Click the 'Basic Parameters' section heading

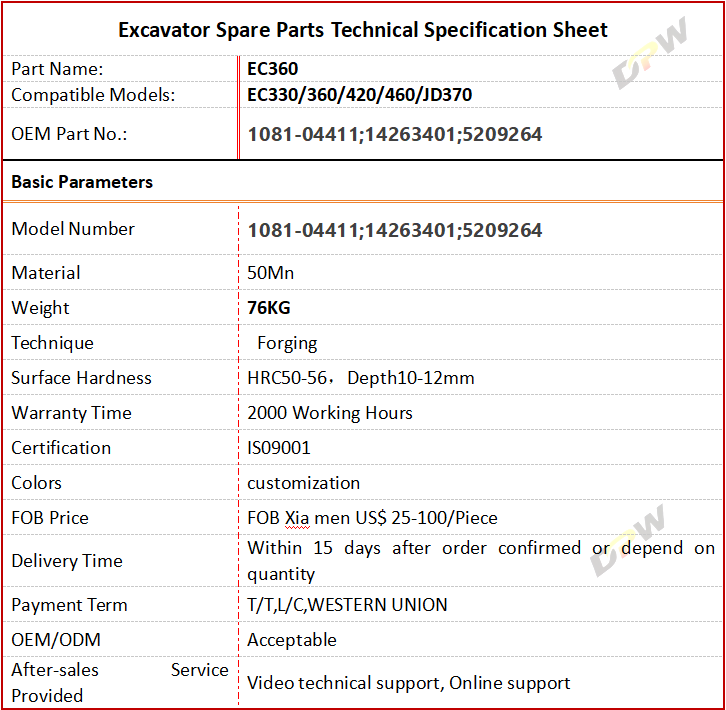pyautogui.click(x=82, y=182)
